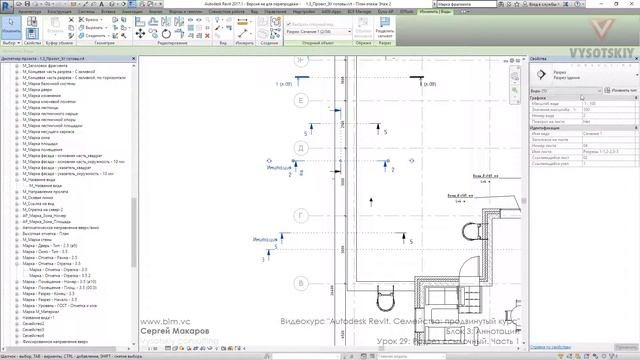Select 'Высотная отметка - План' tree row

tap(46, 233)
